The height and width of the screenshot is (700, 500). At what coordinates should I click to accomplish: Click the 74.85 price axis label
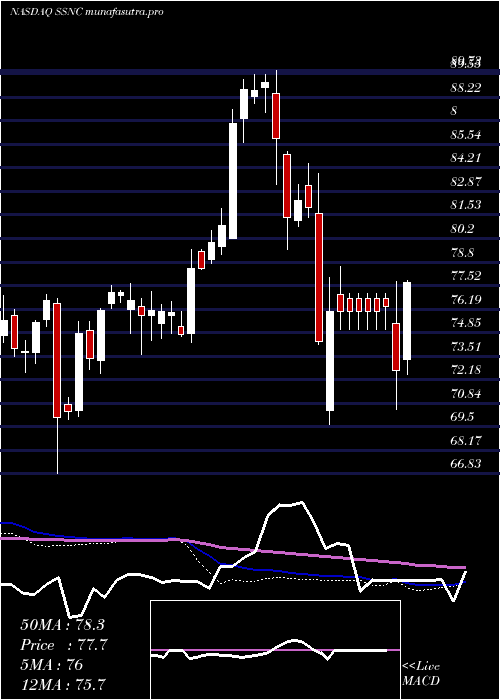tap(465, 323)
